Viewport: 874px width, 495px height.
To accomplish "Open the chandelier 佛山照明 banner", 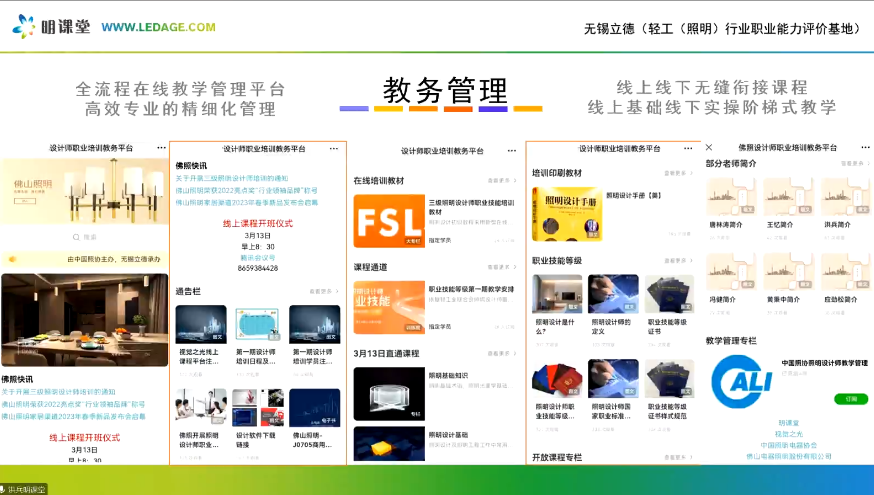I will point(84,191).
